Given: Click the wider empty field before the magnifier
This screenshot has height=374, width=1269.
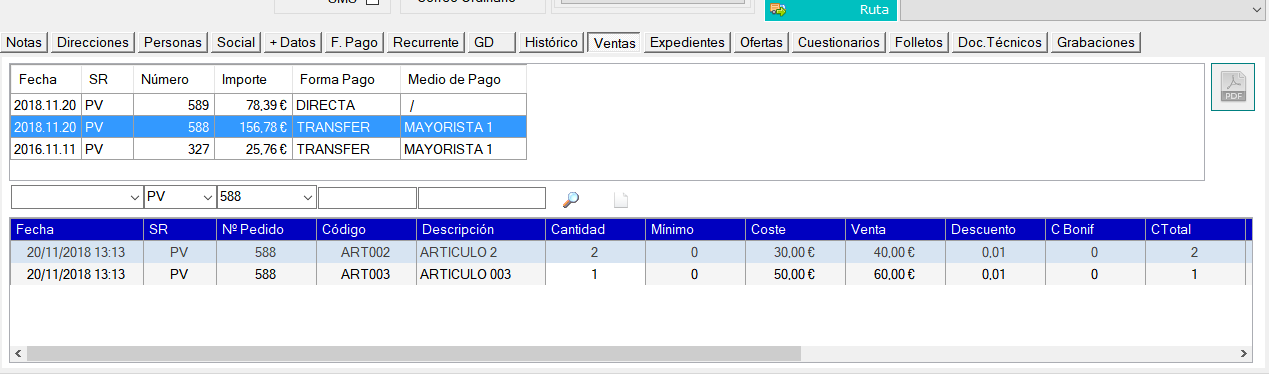Looking at the screenshot, I should coord(482,198).
